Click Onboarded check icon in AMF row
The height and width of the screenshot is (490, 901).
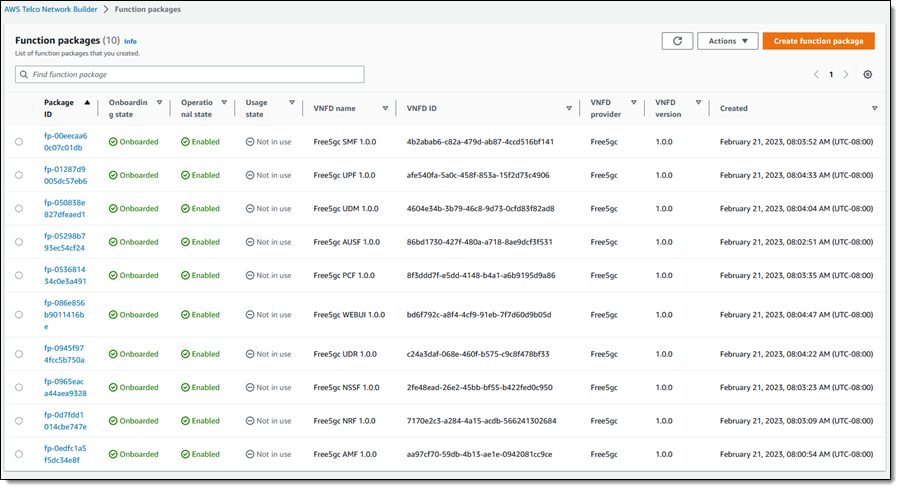click(113, 454)
